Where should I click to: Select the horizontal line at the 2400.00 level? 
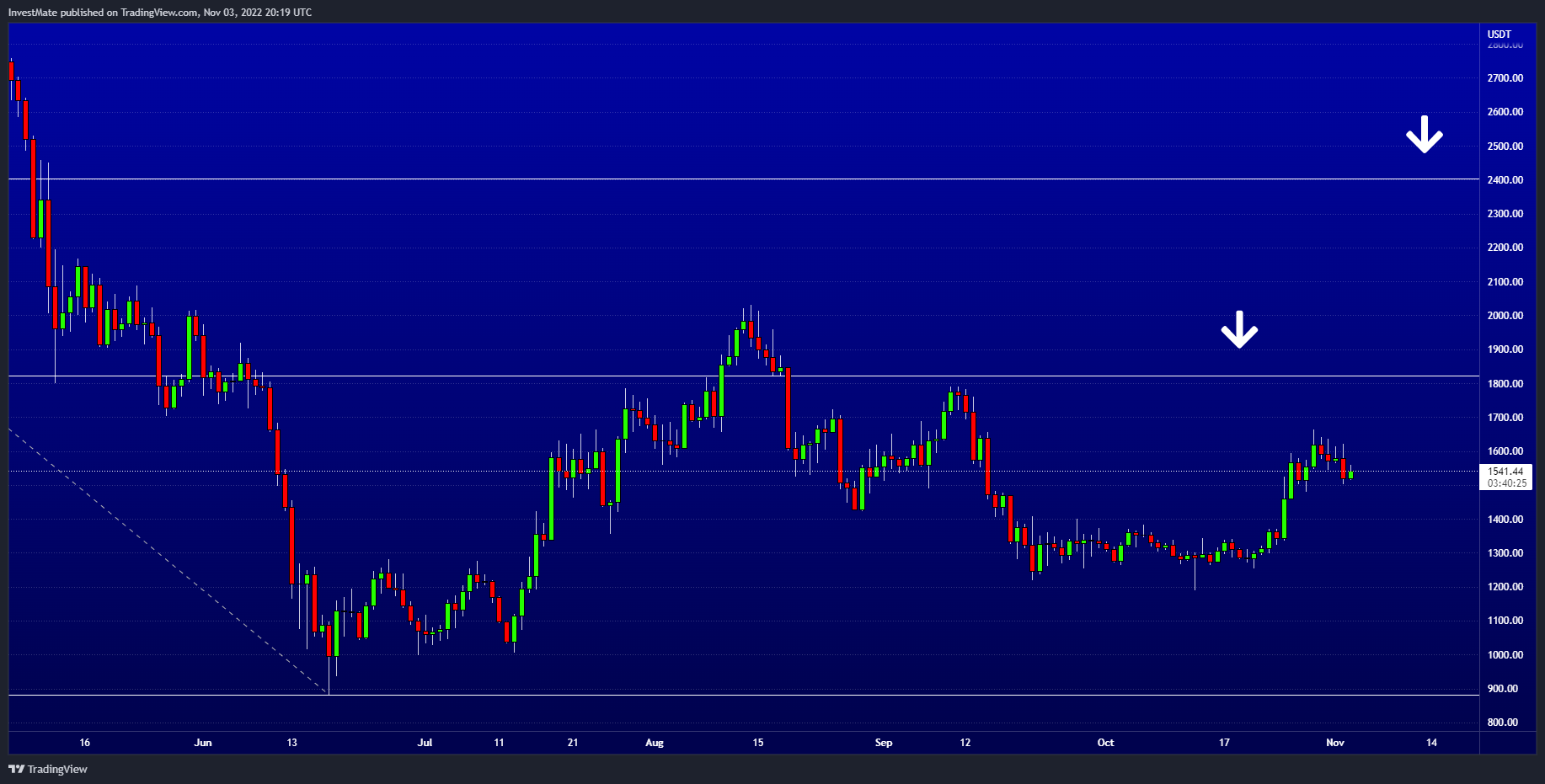[x=744, y=179]
